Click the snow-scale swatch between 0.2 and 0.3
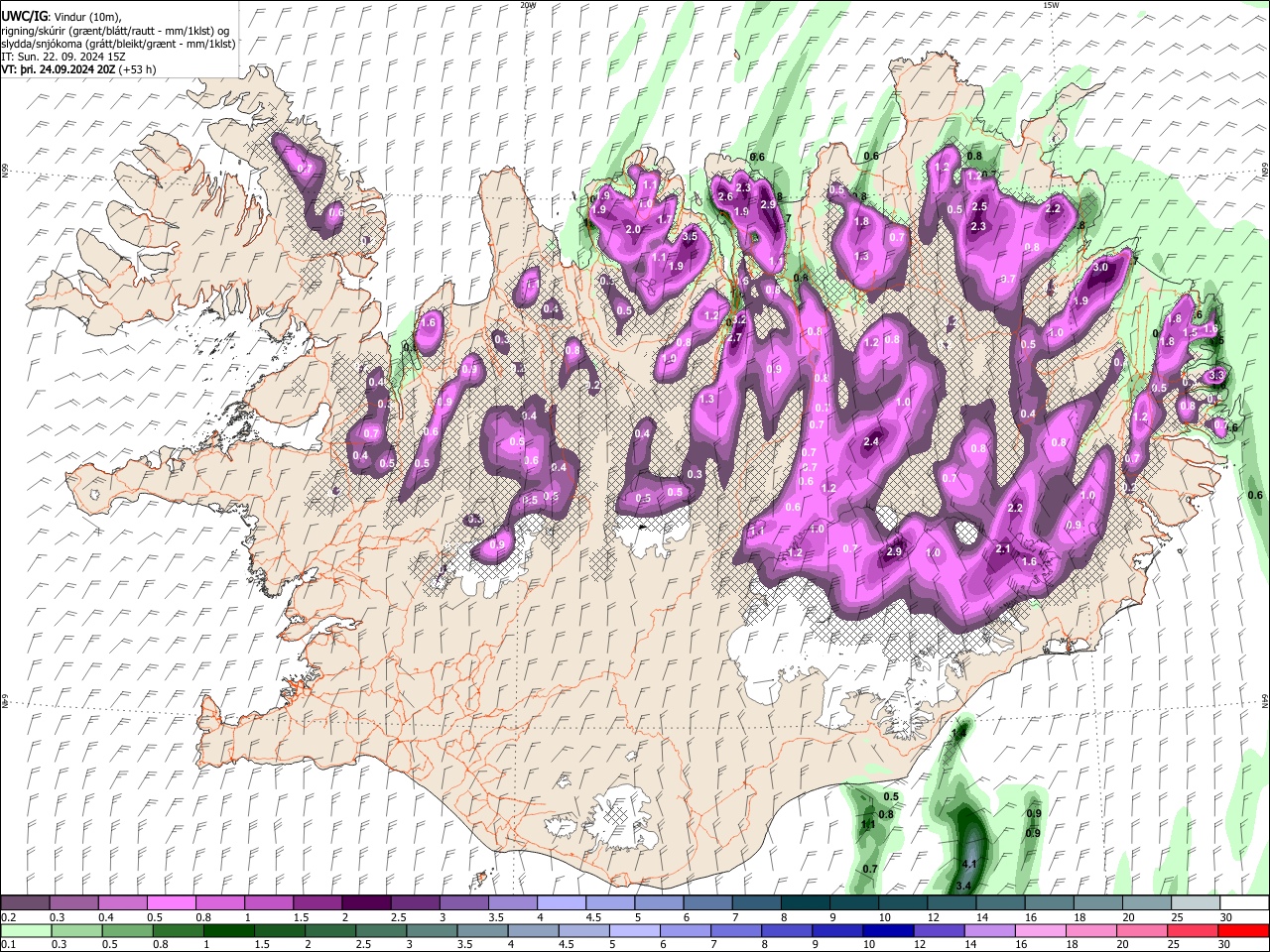 click(x=26, y=903)
